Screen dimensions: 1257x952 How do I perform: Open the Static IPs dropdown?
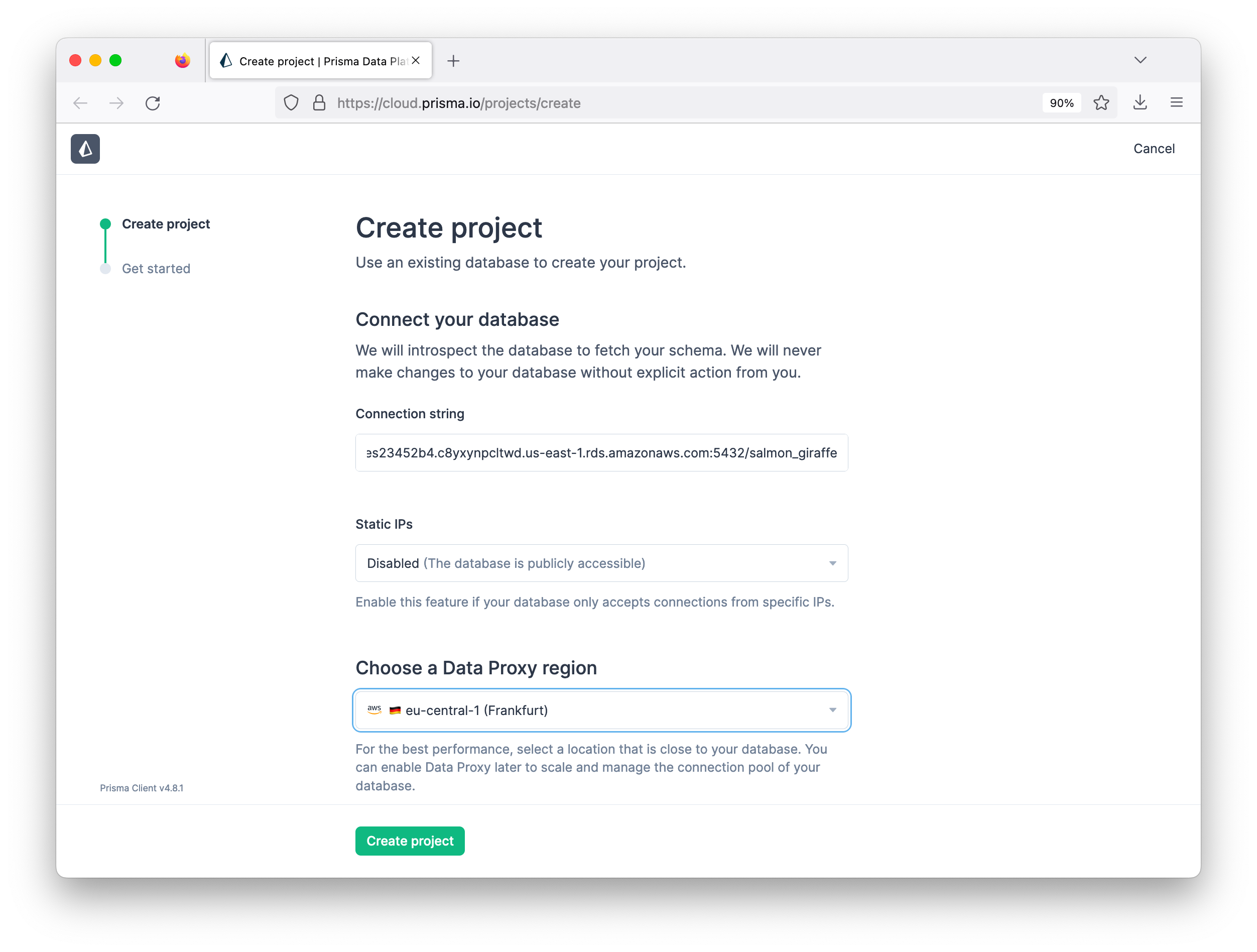[x=601, y=563]
